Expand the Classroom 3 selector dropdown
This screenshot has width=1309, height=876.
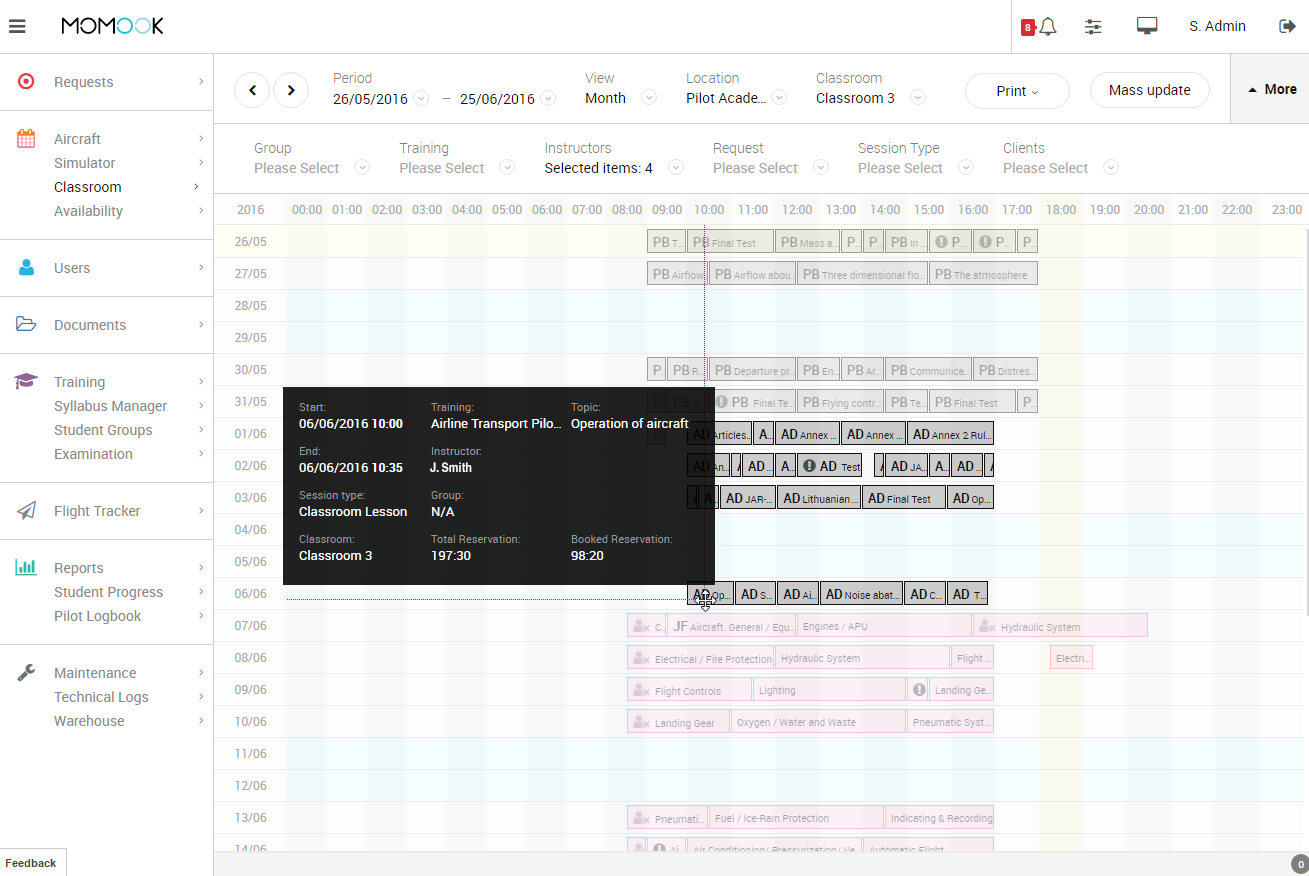pyautogui.click(x=917, y=98)
